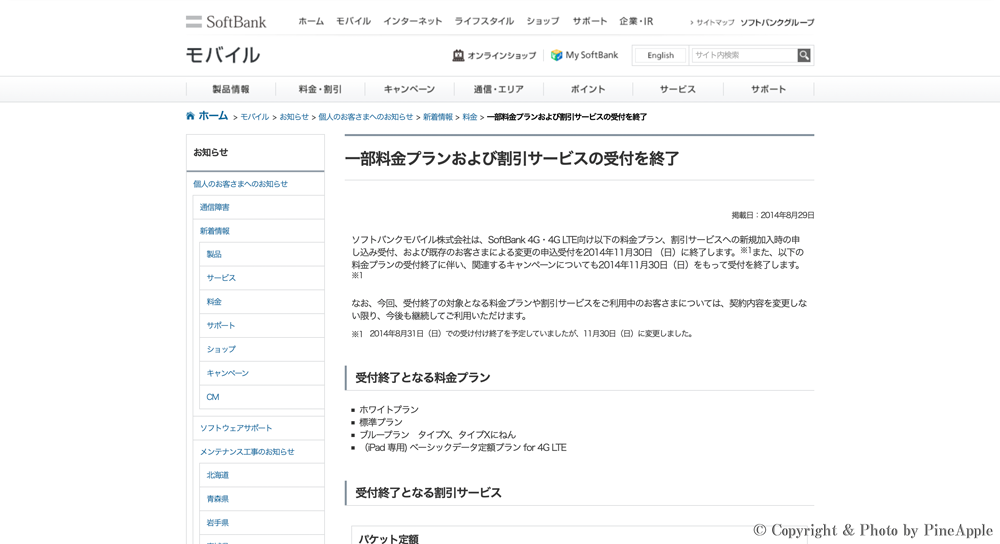The image size is (1000, 544).
Task: Open 企業・IR in top menu
Action: [636, 21]
